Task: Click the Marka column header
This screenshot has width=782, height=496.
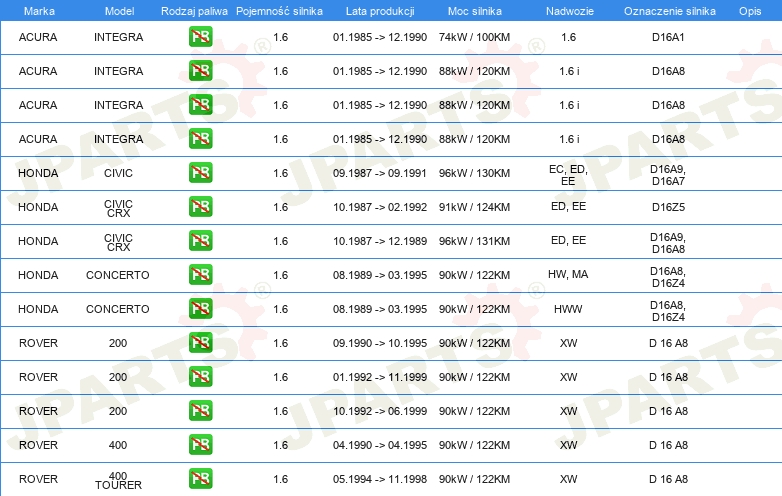Action: click(39, 11)
